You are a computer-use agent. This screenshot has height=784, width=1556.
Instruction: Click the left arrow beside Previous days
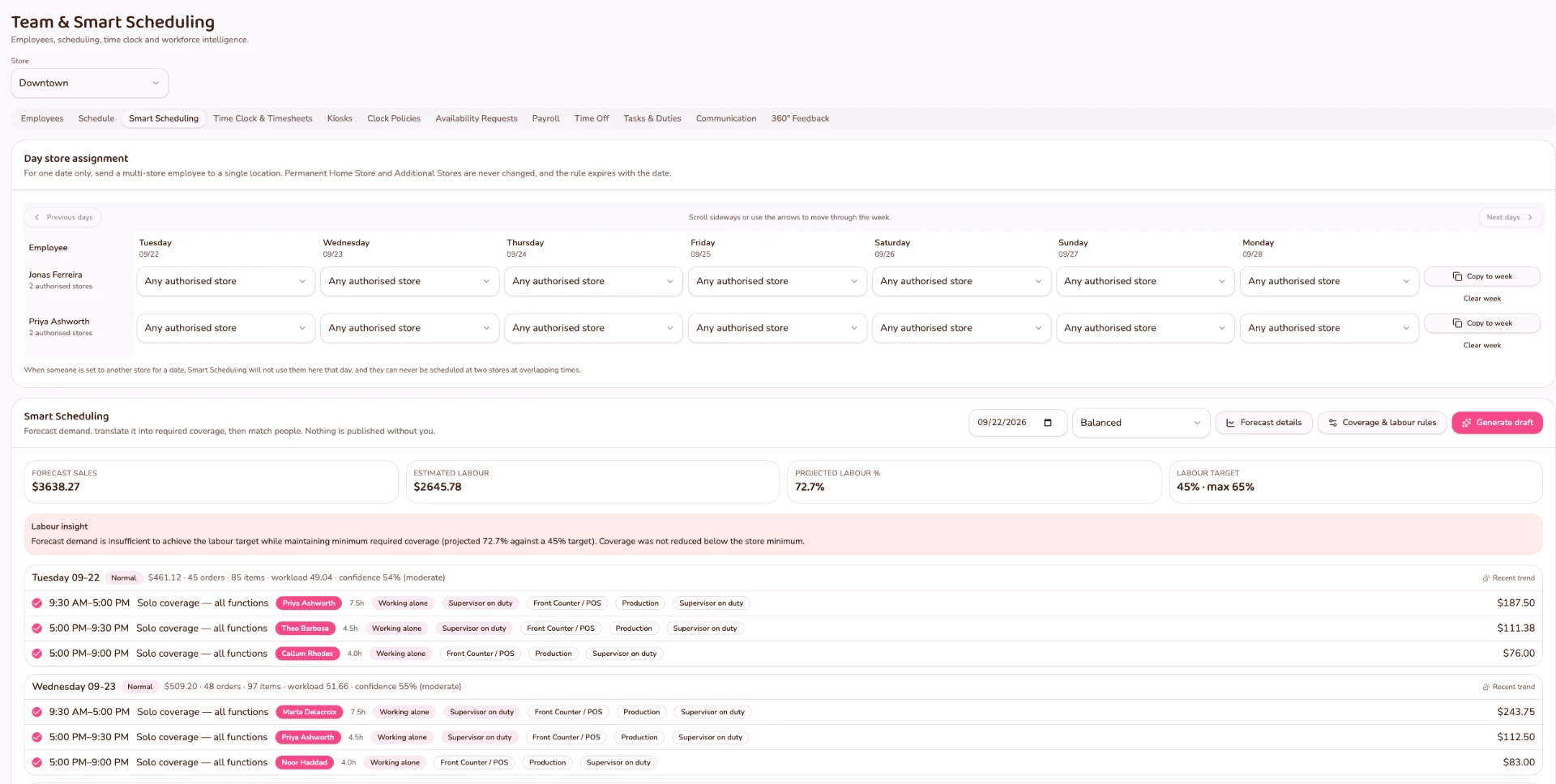click(x=36, y=217)
